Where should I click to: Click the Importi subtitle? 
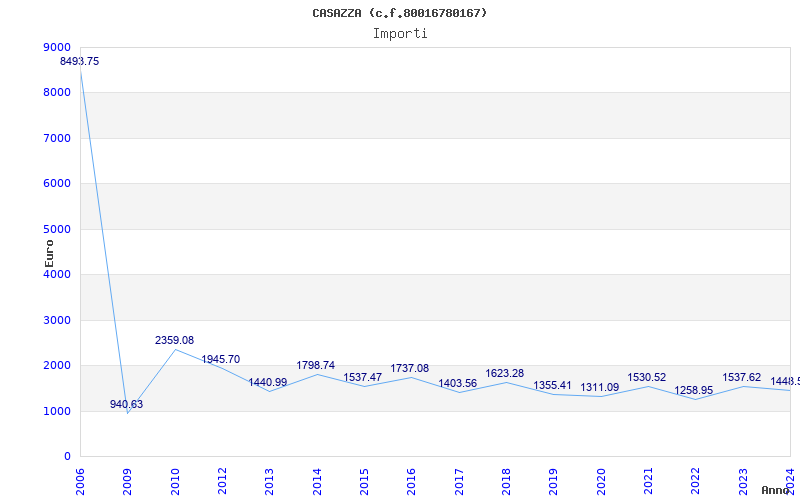pyautogui.click(x=400, y=34)
